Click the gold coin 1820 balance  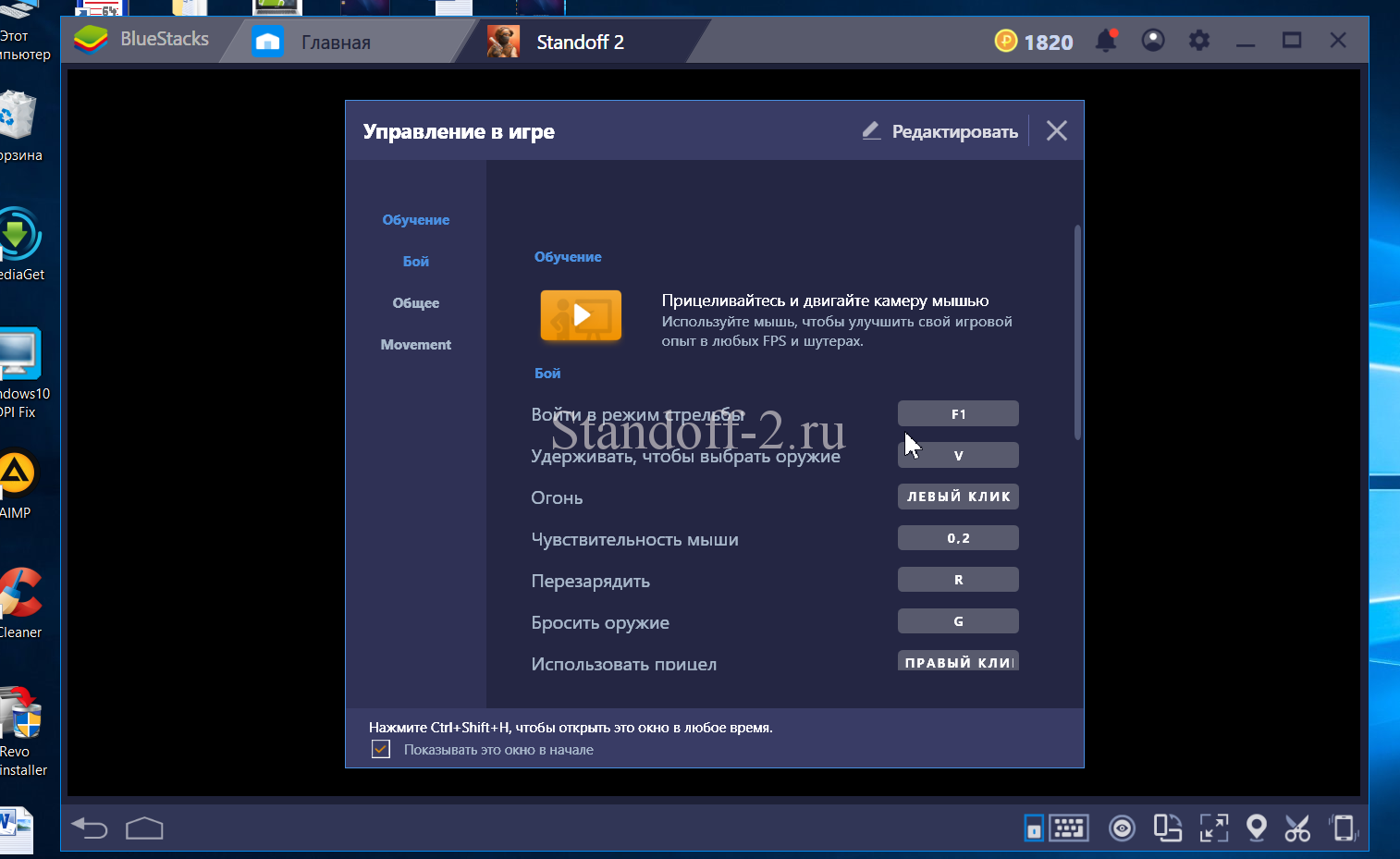tap(1034, 42)
